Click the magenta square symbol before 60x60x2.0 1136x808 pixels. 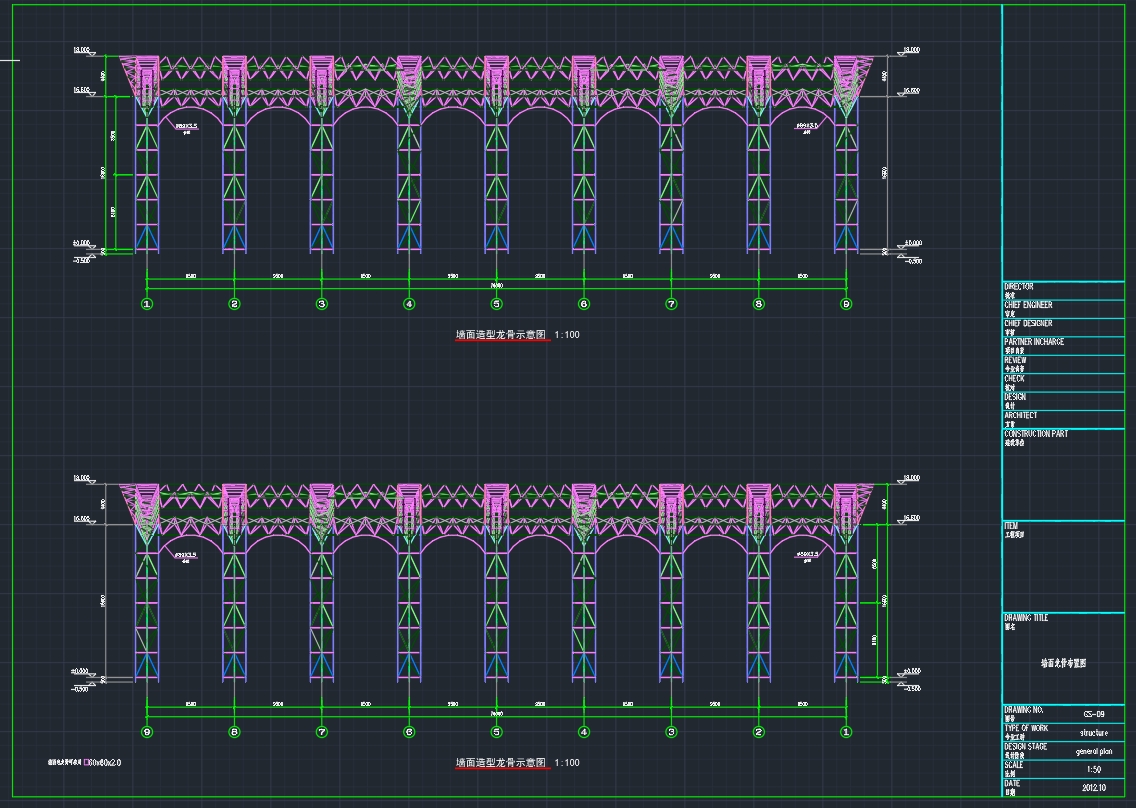[x=86, y=762]
